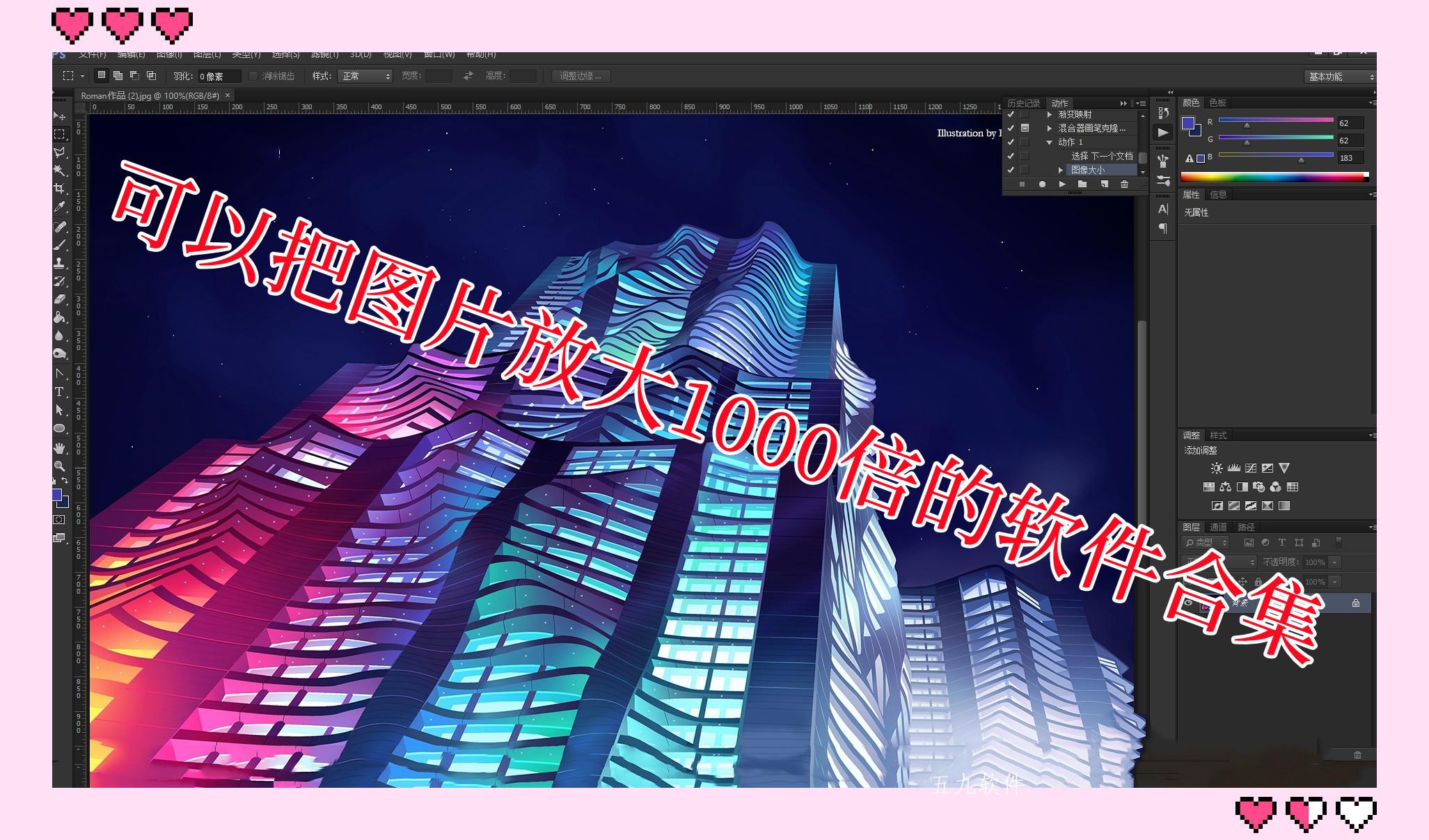The image size is (1429, 840).
Task: Open the Actions panel flyout menu
Action: coord(1140,103)
